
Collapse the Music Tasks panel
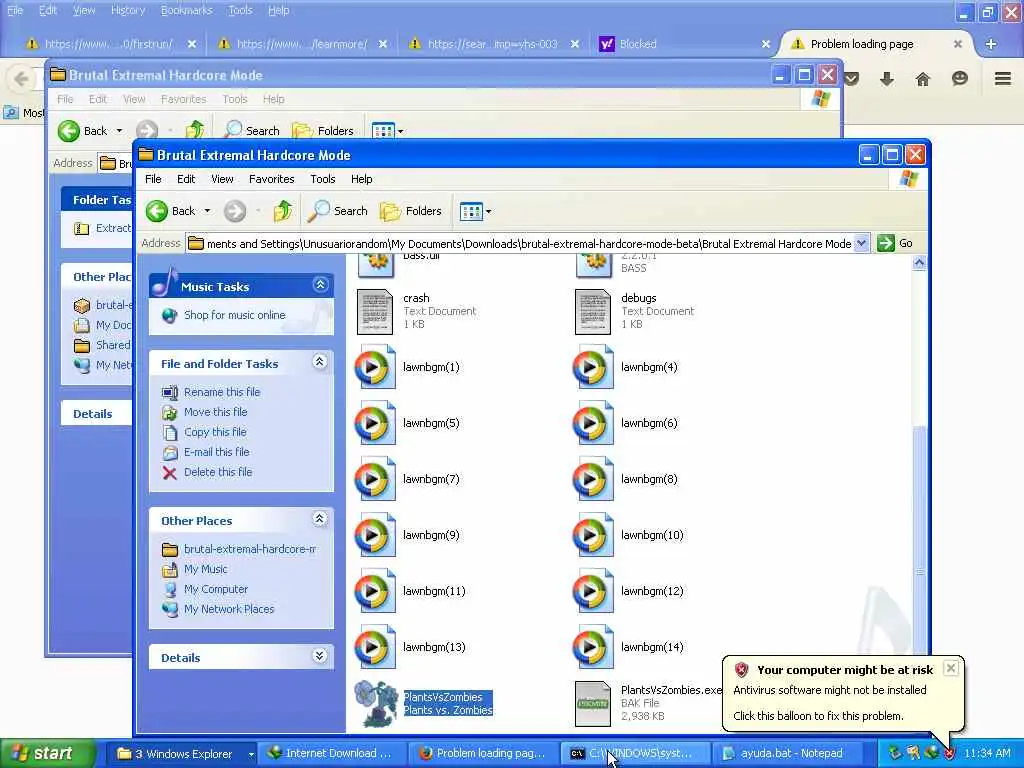tap(320, 285)
